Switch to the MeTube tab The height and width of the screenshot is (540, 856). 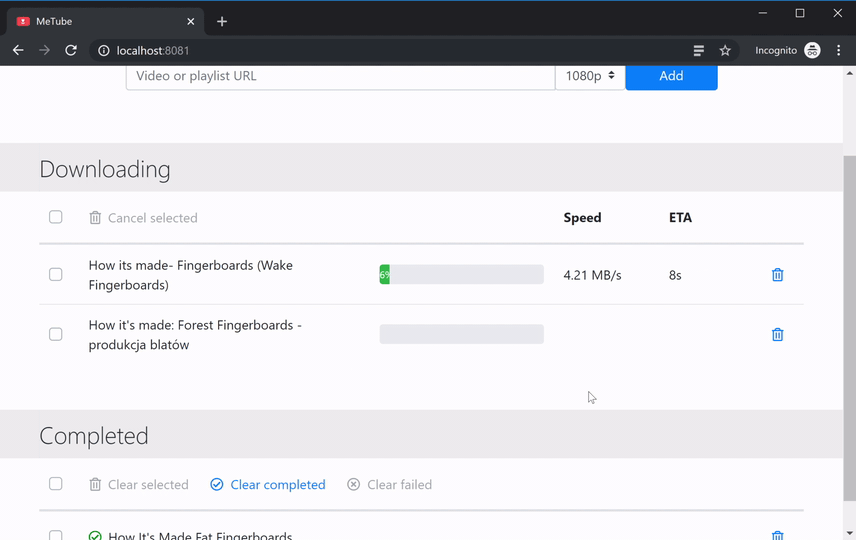[105, 21]
